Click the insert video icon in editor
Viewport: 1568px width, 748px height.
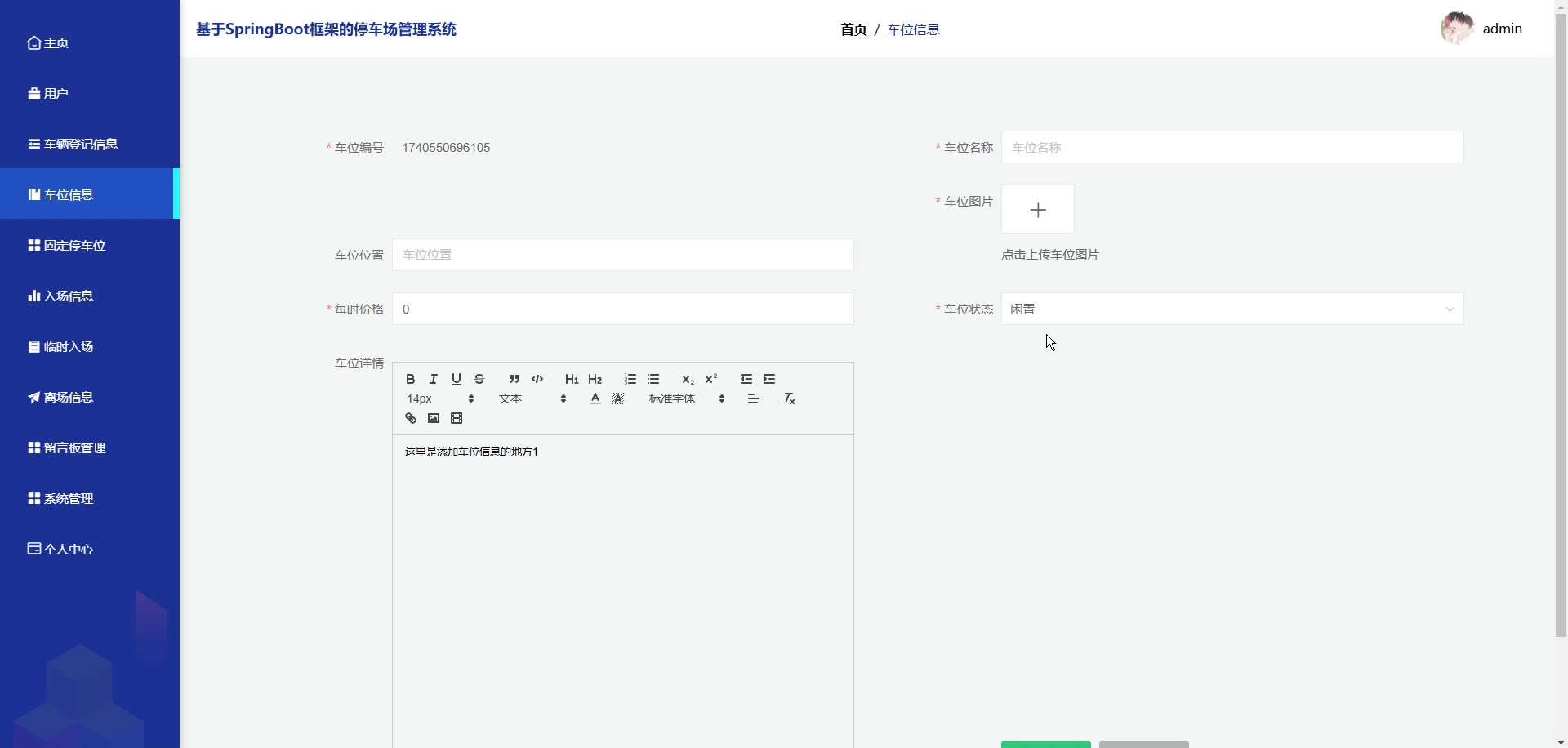click(x=457, y=419)
